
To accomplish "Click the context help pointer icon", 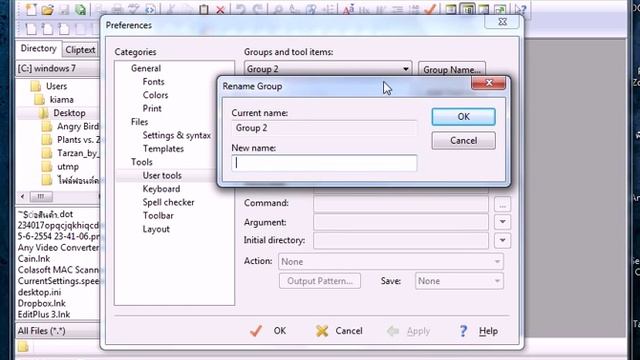I will 520,9.
